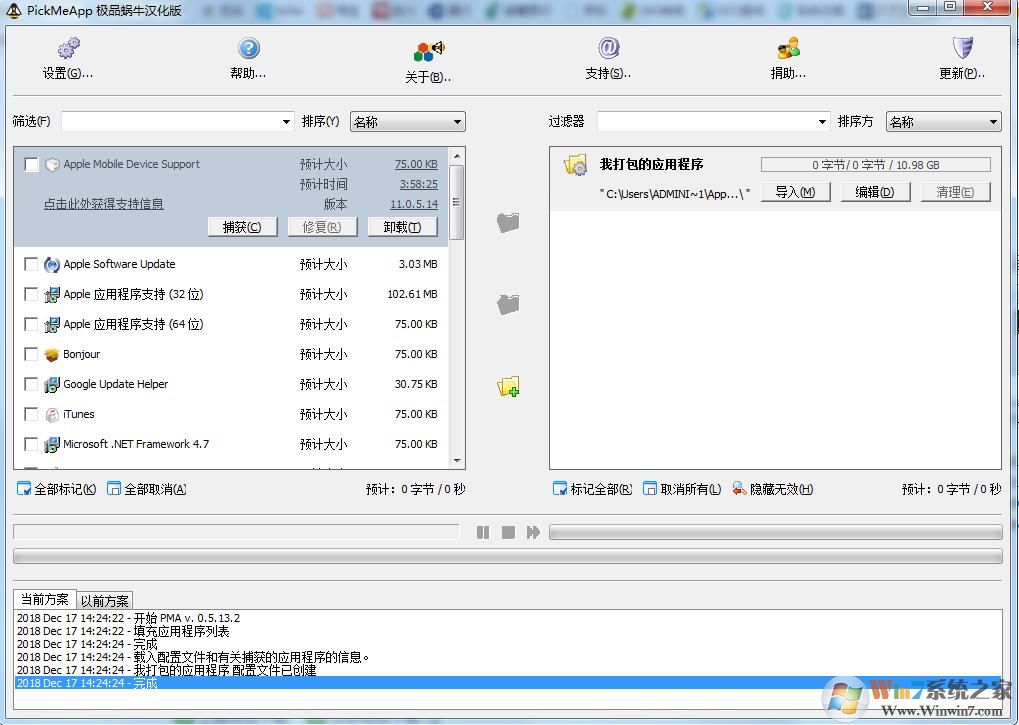Switch to the 以前方案 tab
The height and width of the screenshot is (725, 1019).
(x=105, y=601)
